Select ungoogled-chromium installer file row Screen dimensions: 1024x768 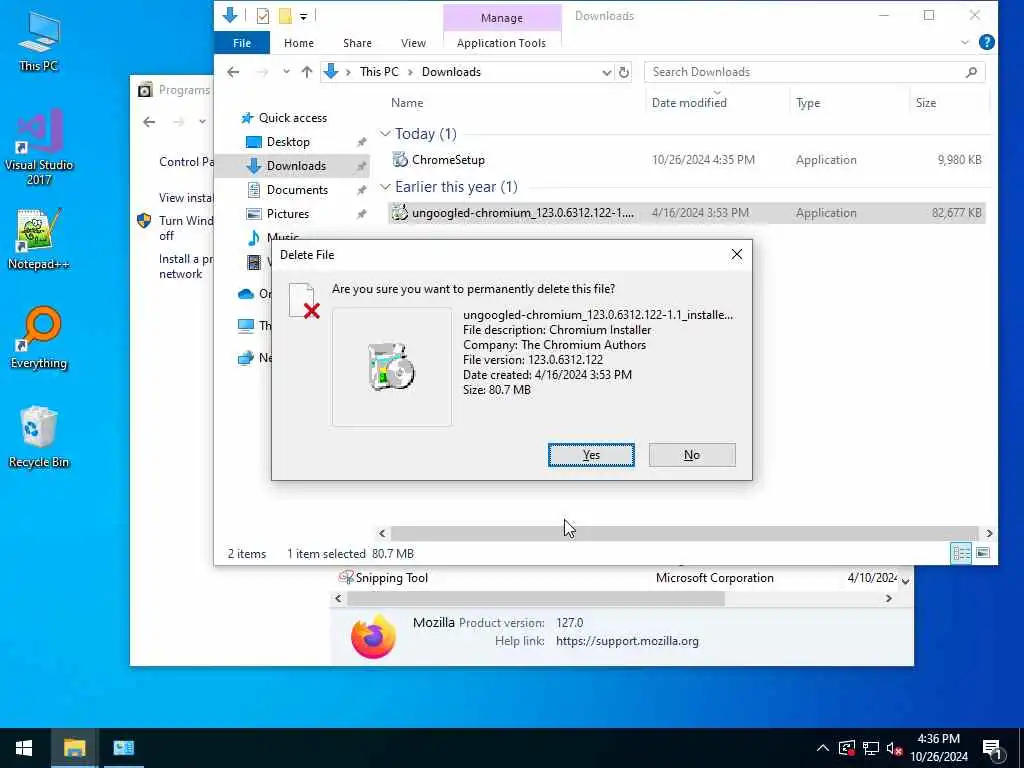pos(686,213)
